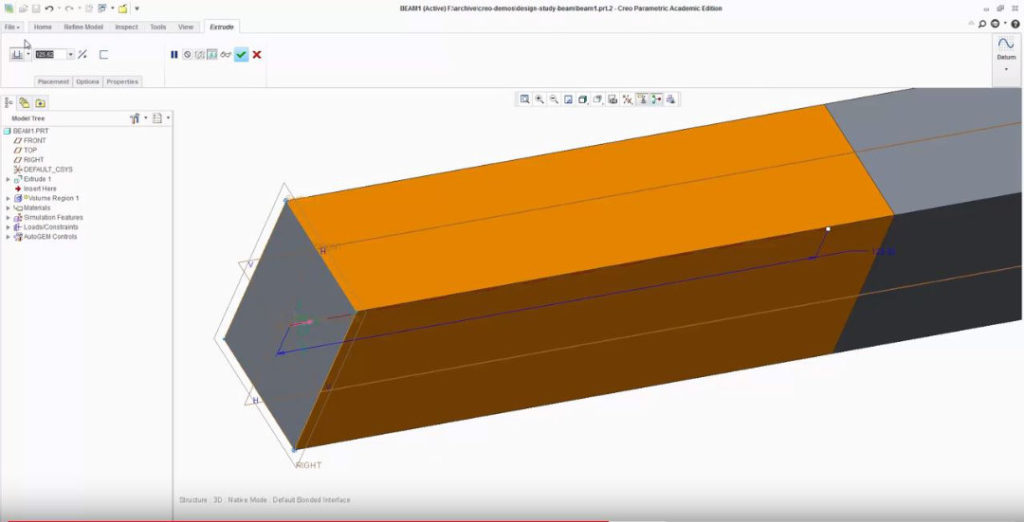
Task: Pause the Extrude tool
Action: click(174, 54)
